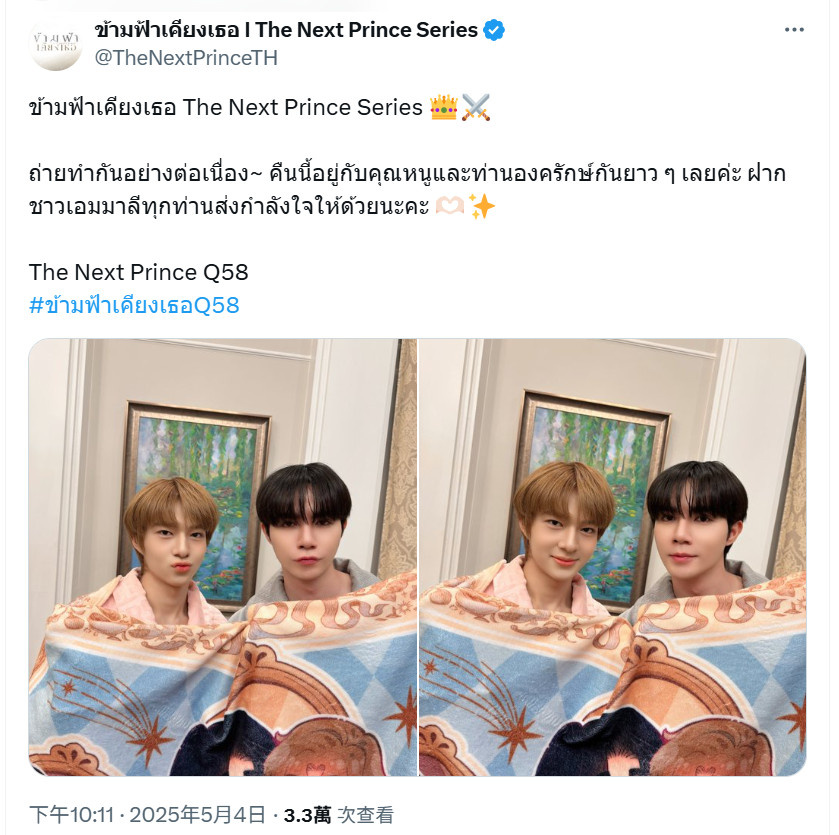Image resolution: width=839 pixels, height=835 pixels.
Task: Click the 2025年5月4日 post date
Action: [x=197, y=815]
